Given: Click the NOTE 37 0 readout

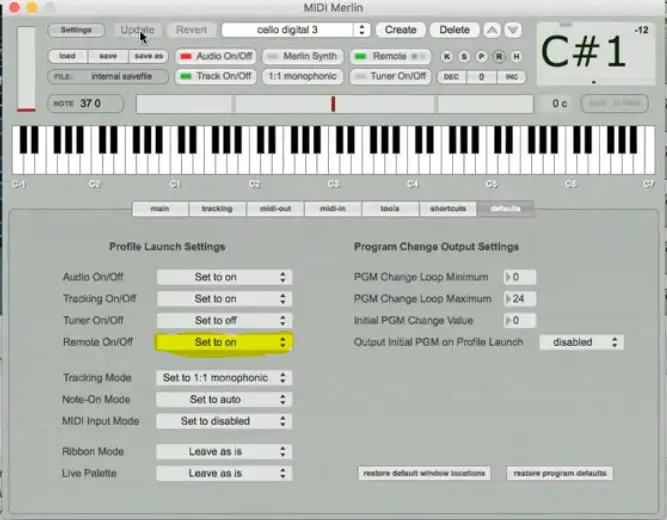Looking at the screenshot, I should [86, 103].
